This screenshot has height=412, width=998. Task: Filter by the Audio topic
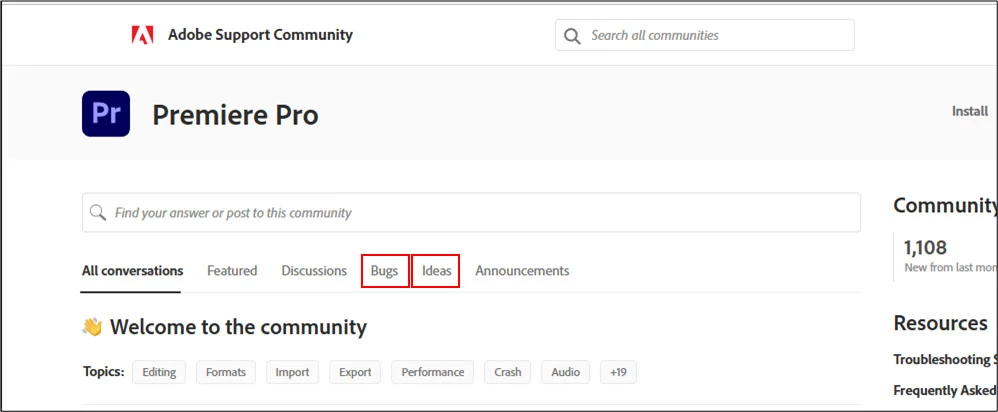pyautogui.click(x=565, y=372)
